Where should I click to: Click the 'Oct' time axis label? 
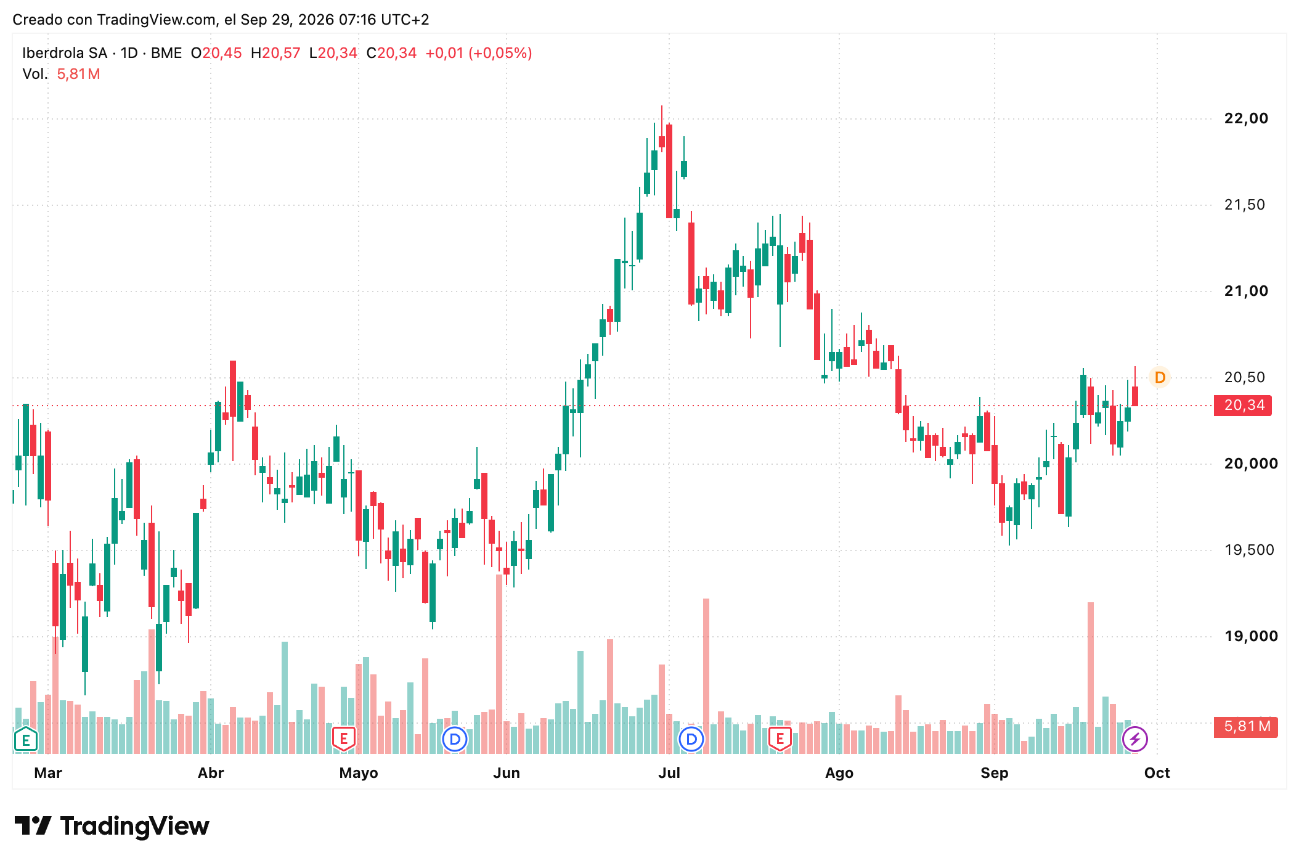tap(1157, 773)
